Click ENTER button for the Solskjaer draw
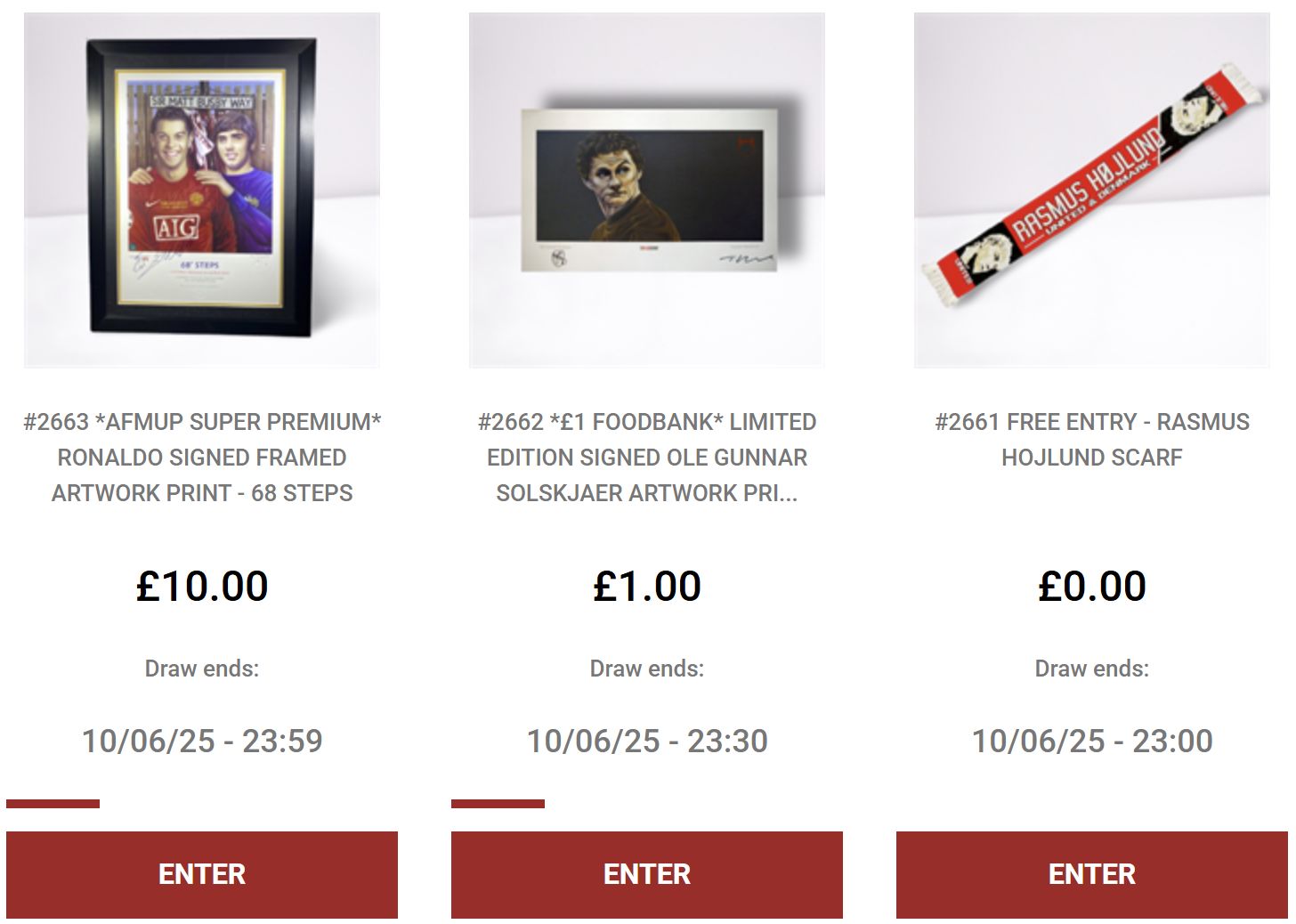Screen dimensions: 1296x924 coord(647,874)
